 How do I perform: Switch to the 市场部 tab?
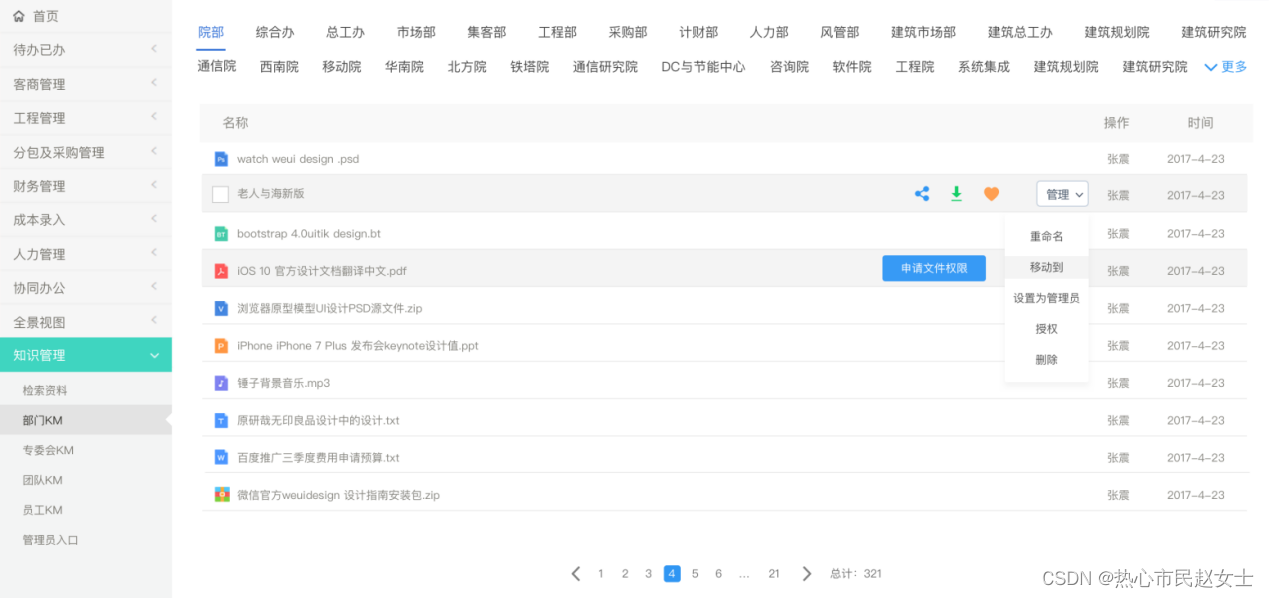416,32
